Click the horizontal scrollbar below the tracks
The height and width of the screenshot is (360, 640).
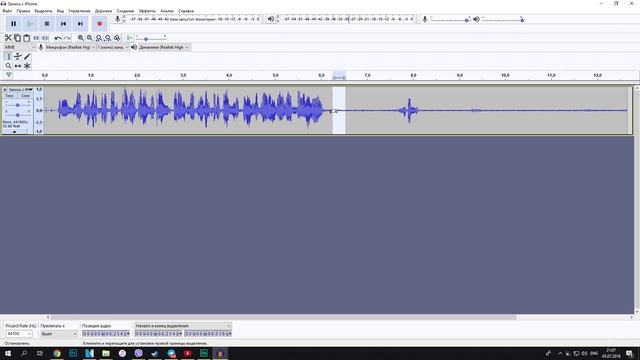283,317
